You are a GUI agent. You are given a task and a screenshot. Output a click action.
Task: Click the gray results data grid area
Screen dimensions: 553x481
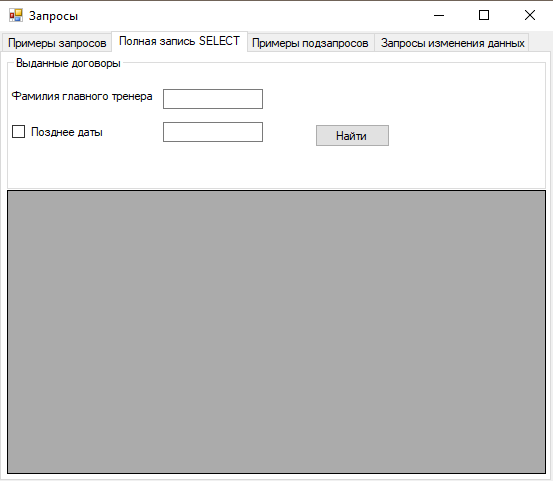pos(276,332)
